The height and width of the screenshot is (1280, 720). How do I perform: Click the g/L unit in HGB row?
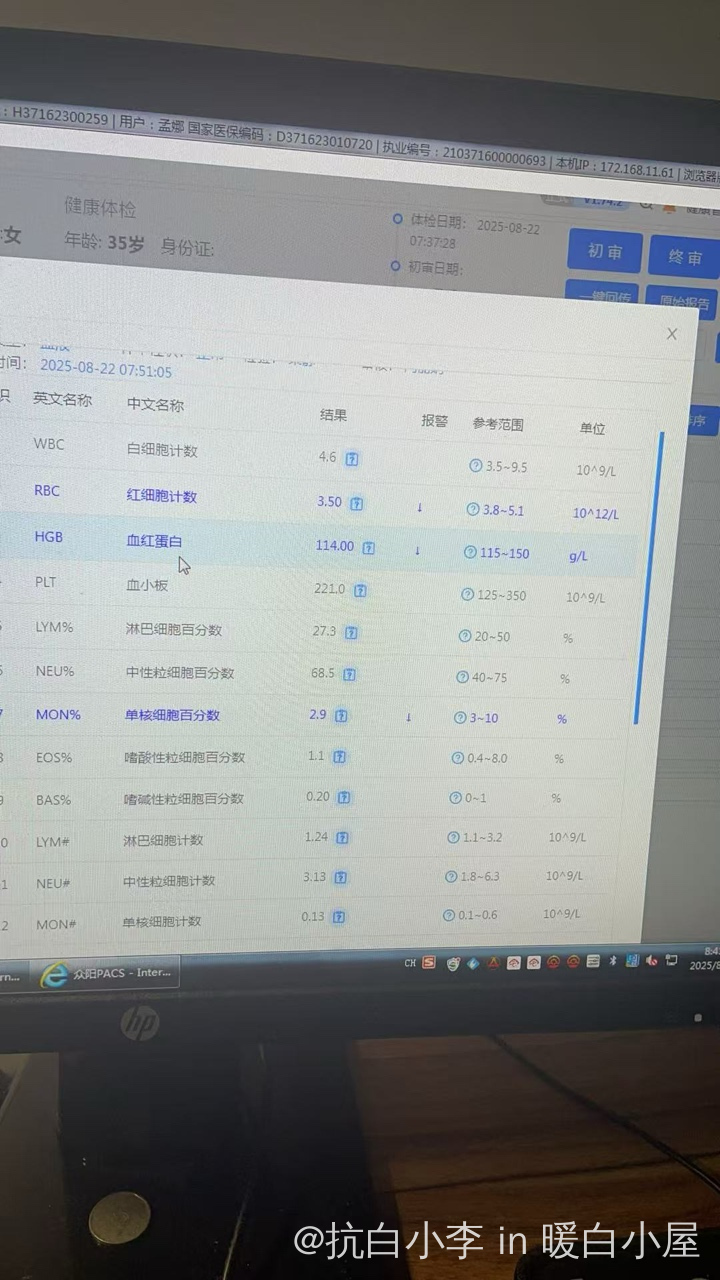point(578,557)
